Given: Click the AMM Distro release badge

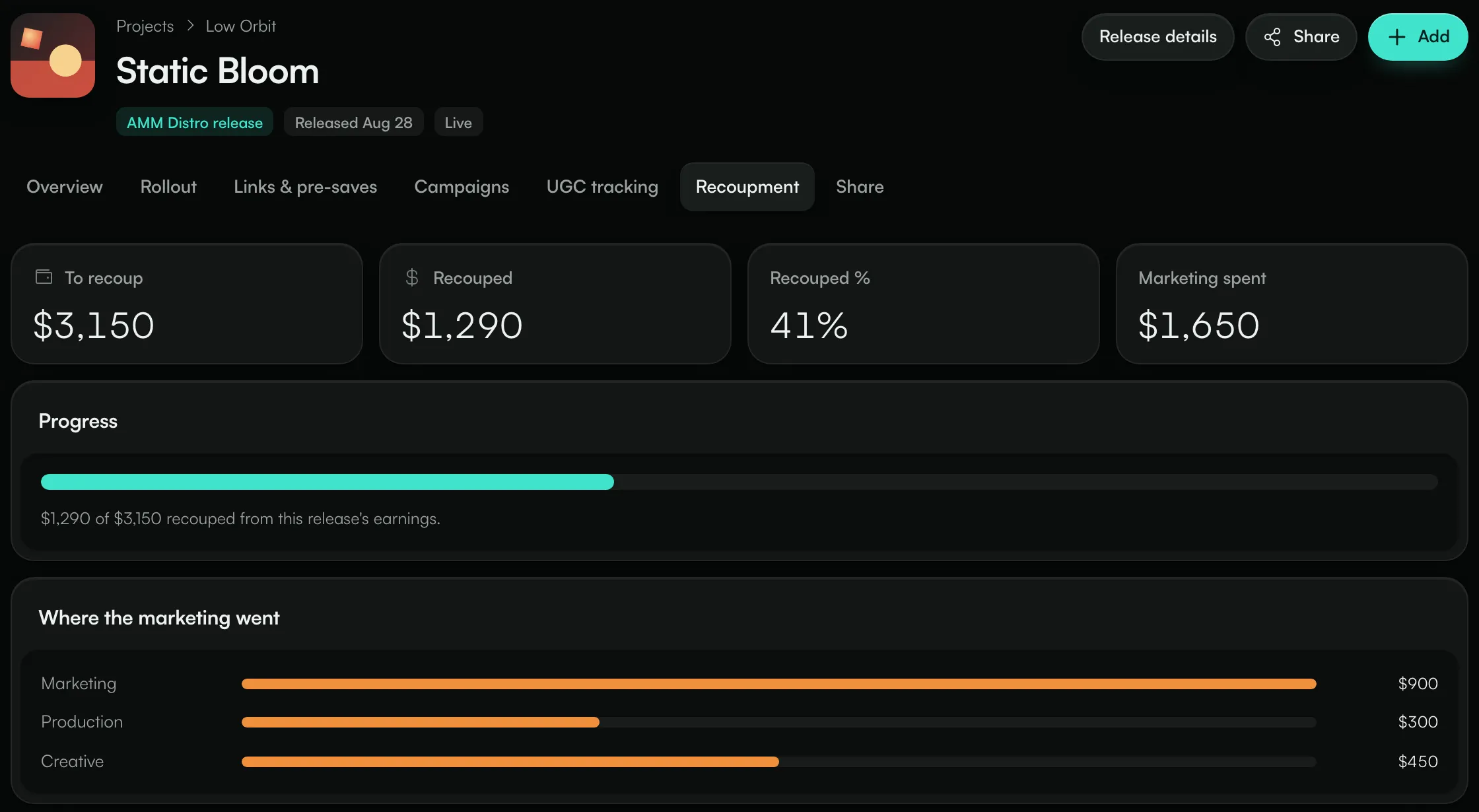Looking at the screenshot, I should click(195, 122).
